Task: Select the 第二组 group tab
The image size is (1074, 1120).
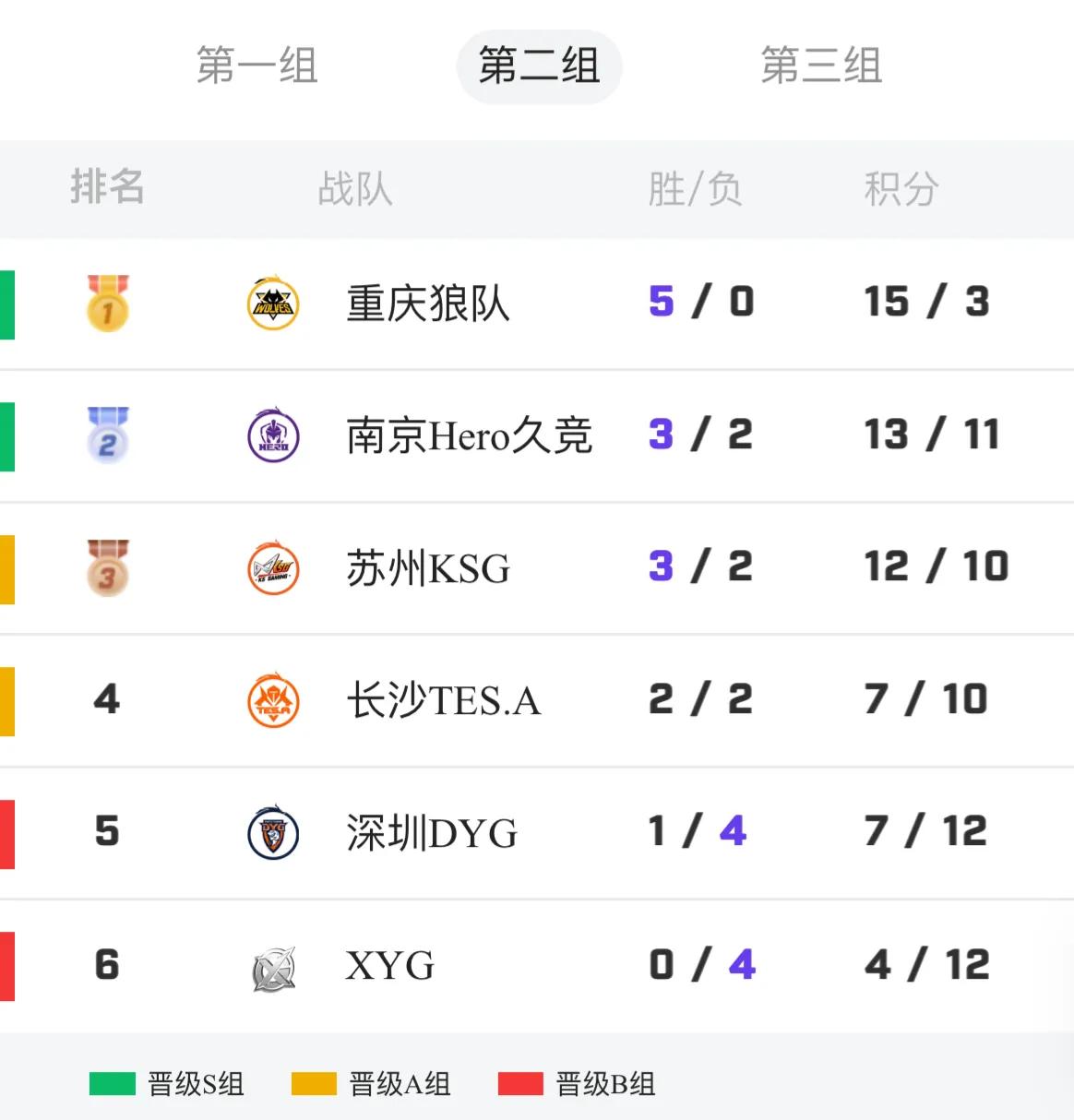Action: (539, 66)
